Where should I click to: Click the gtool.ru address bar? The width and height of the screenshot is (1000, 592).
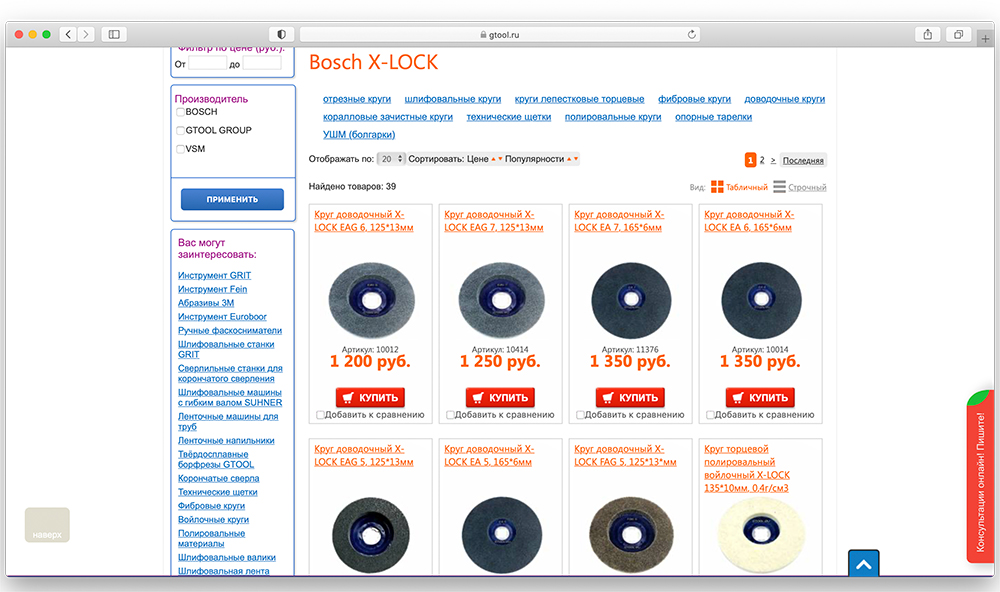(x=500, y=34)
